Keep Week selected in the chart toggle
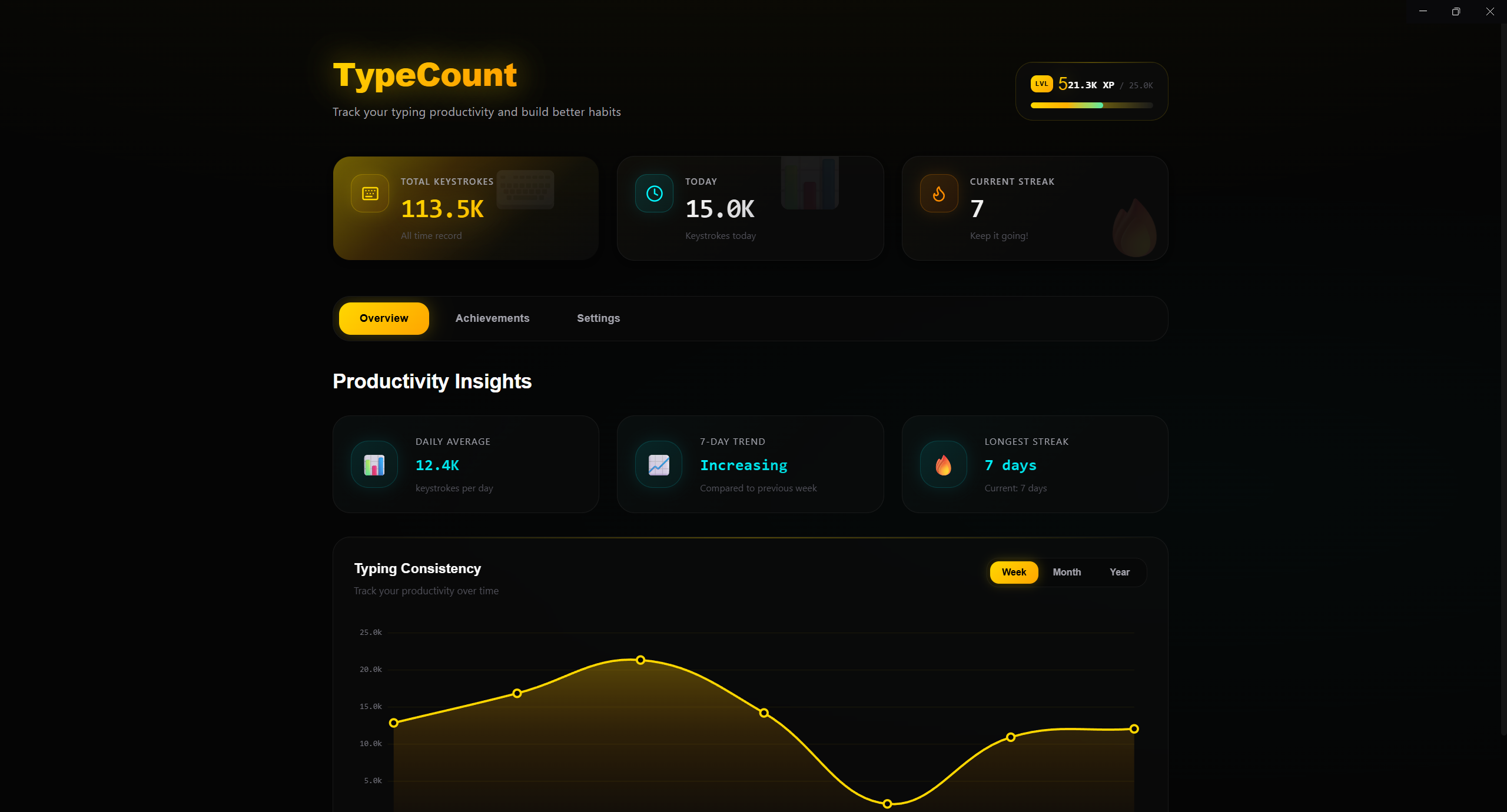 coord(1014,572)
